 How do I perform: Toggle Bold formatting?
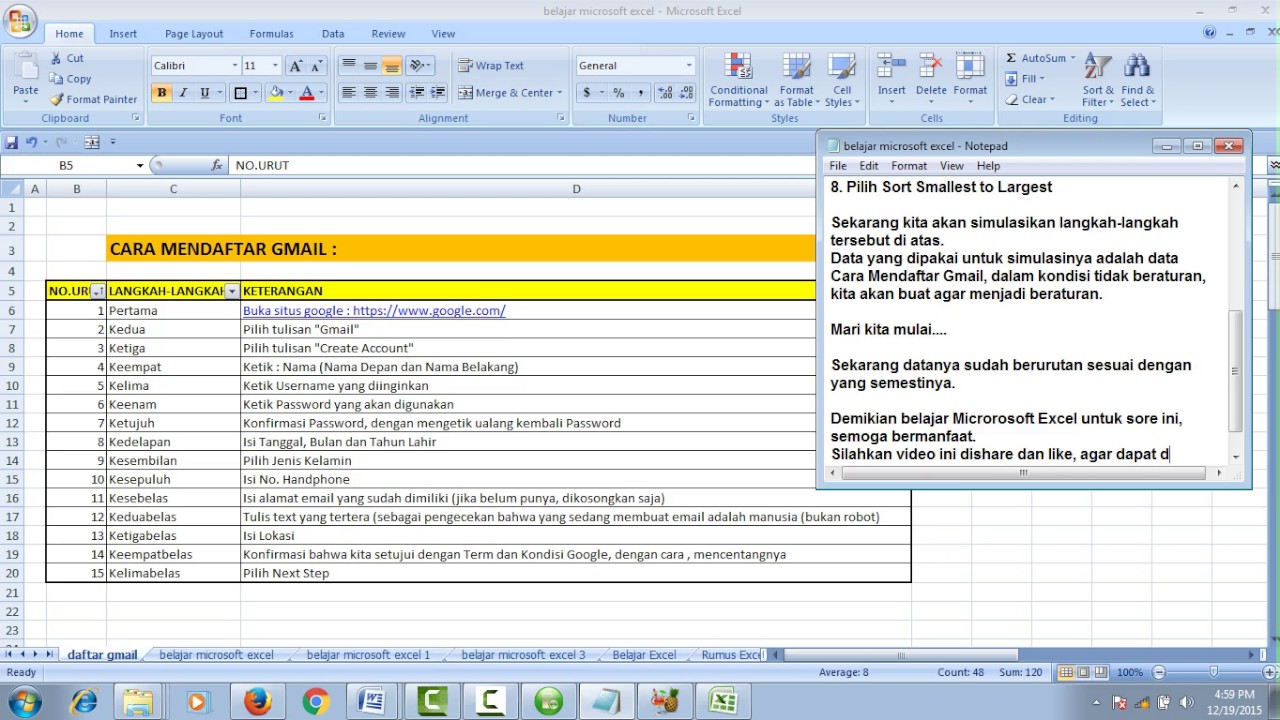click(x=161, y=93)
